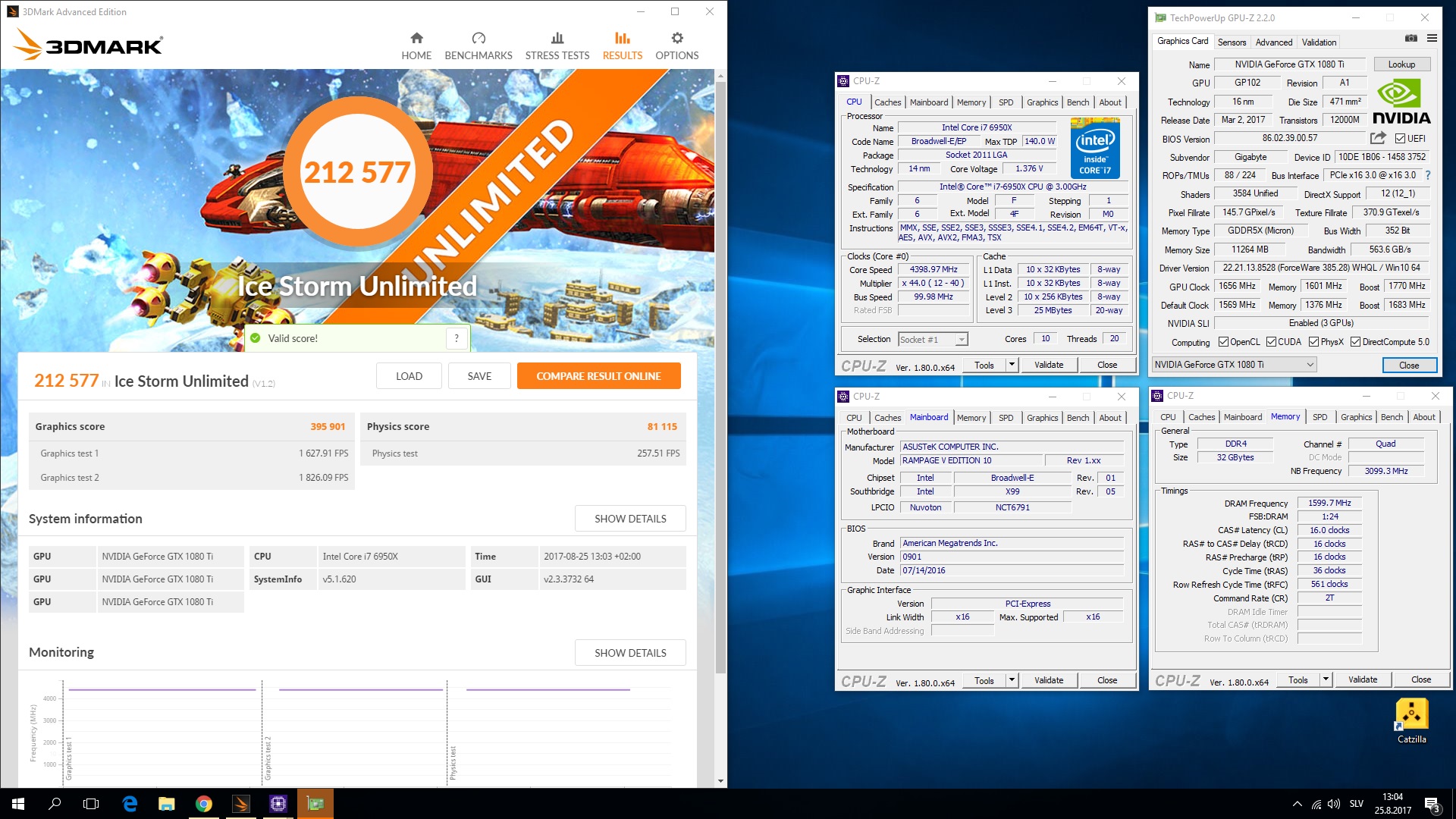Image resolution: width=1456 pixels, height=819 pixels.
Task: Switch to the Advanced tab in GPU-Z
Action: click(1273, 42)
